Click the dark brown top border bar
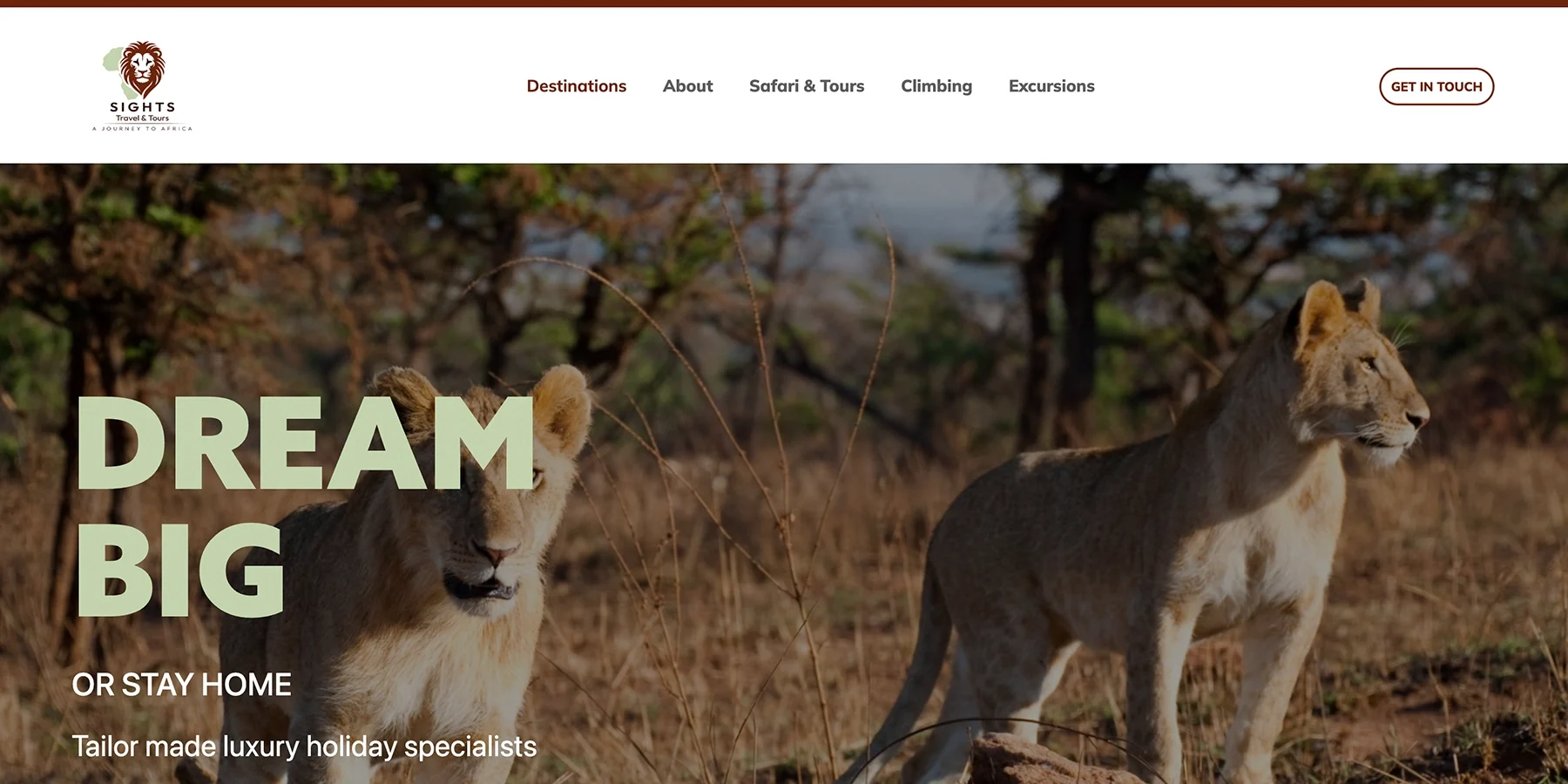This screenshot has height=784, width=1568. tap(784, 3)
